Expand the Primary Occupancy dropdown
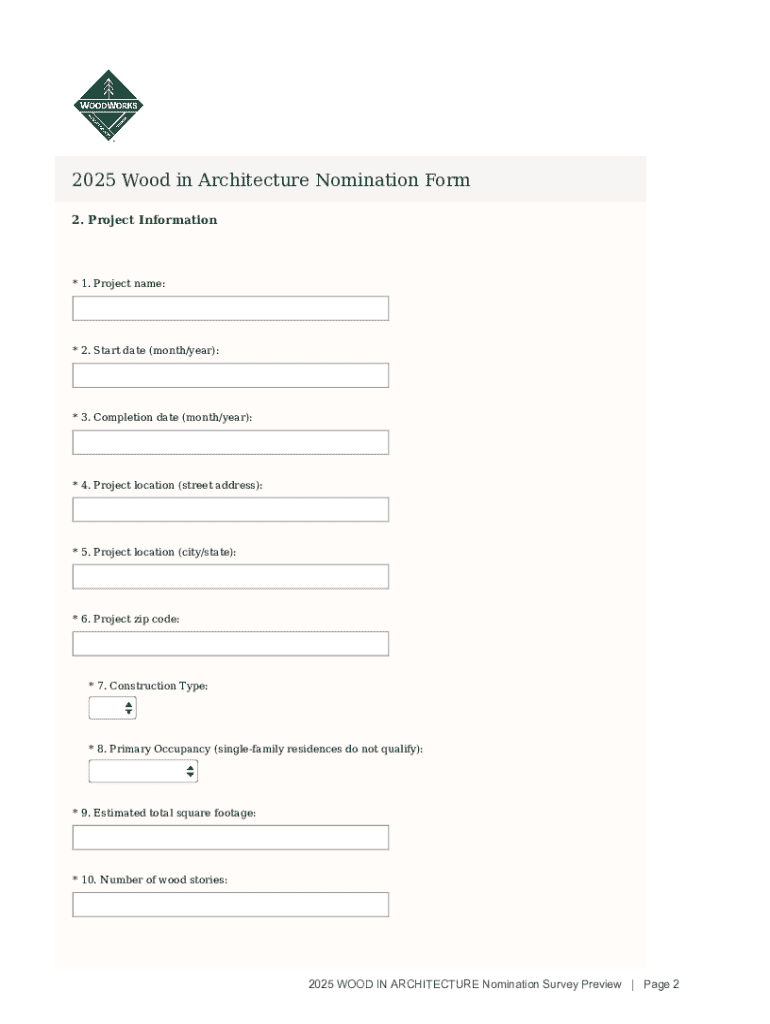Viewport: 770px width, 1024px height. 144,771
